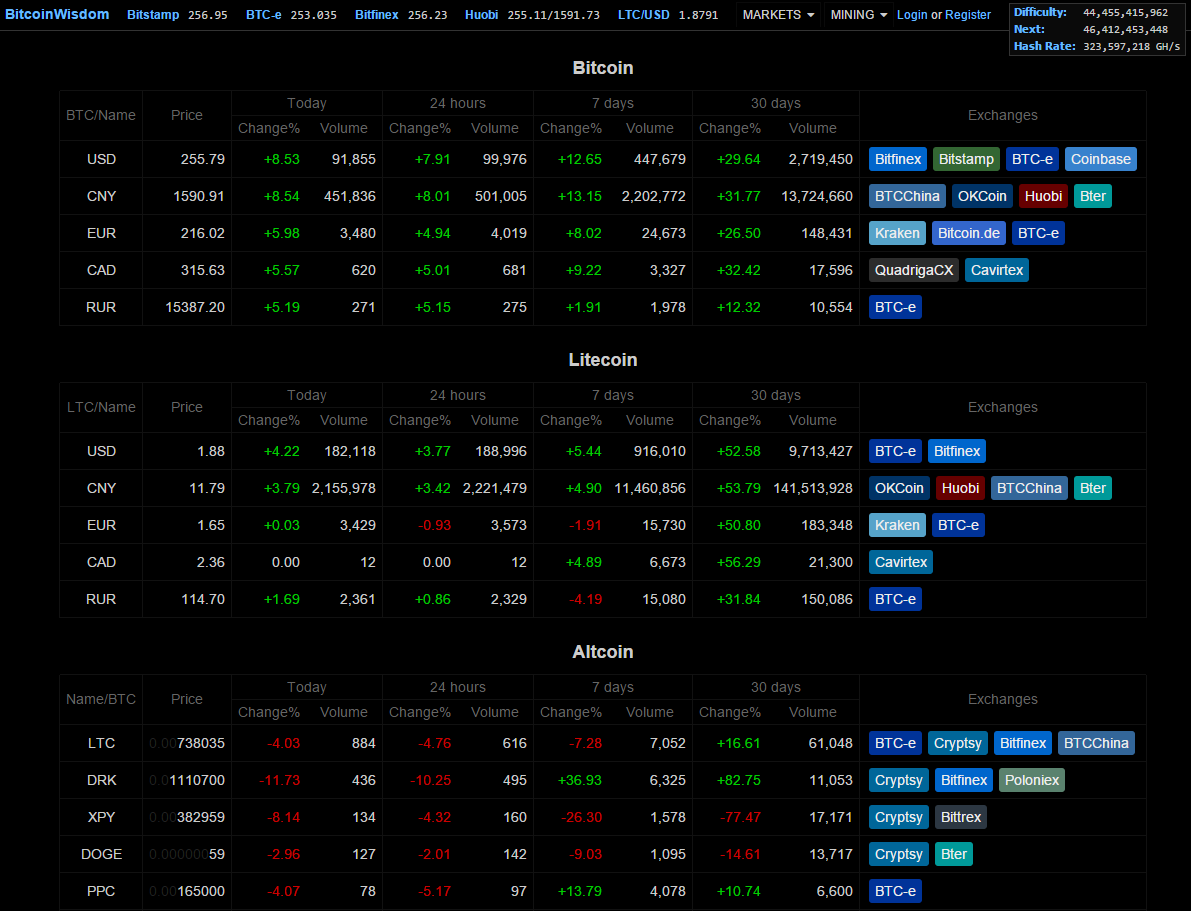Open the MARKETS dropdown menu

click(x=779, y=14)
